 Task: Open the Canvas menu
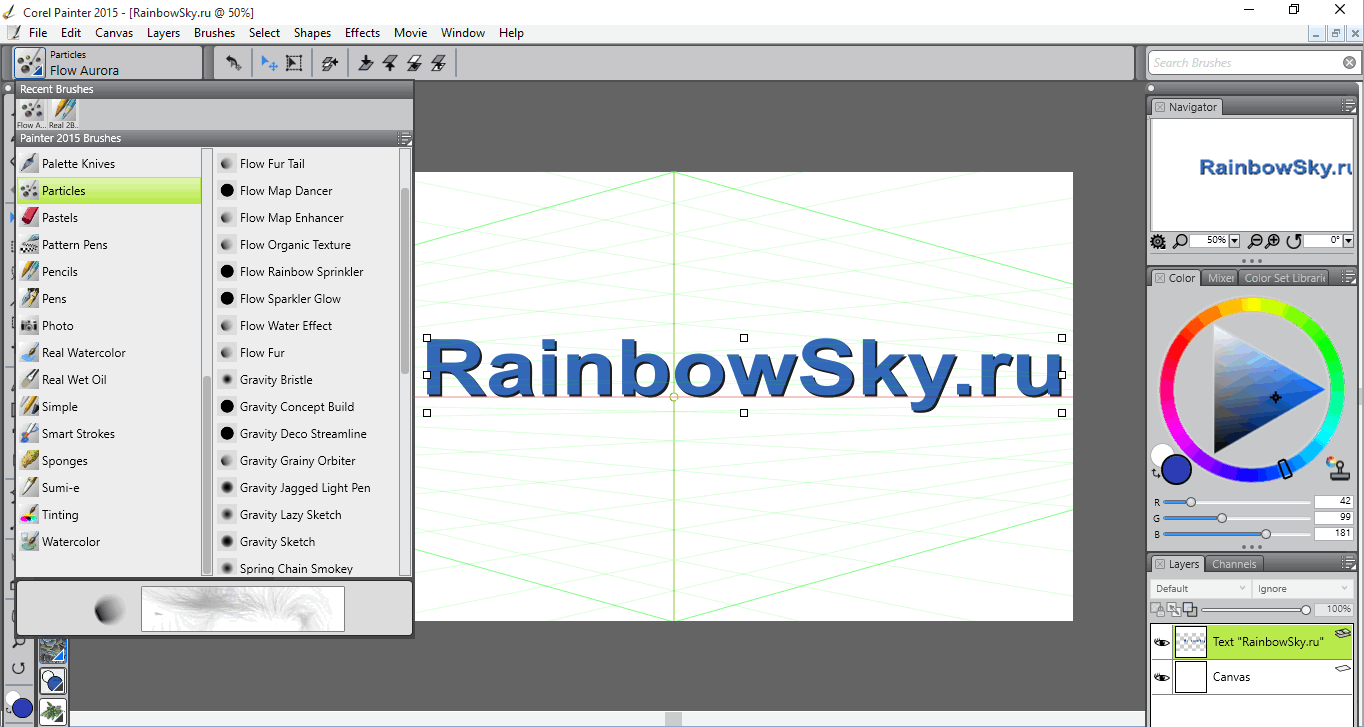114,33
